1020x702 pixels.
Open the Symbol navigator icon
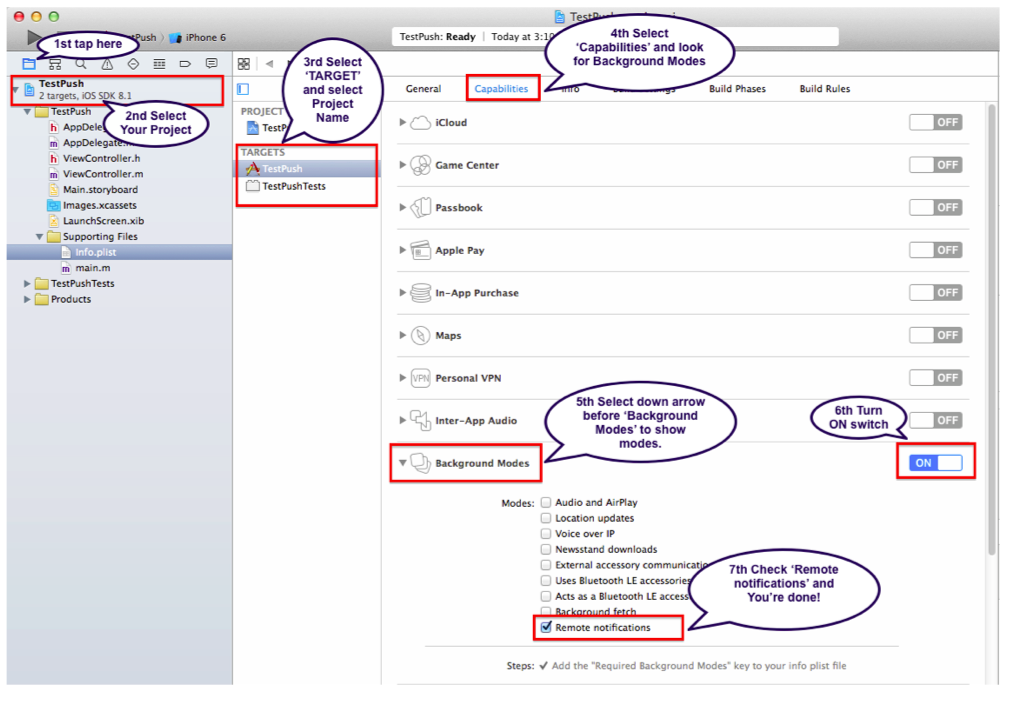tap(55, 64)
